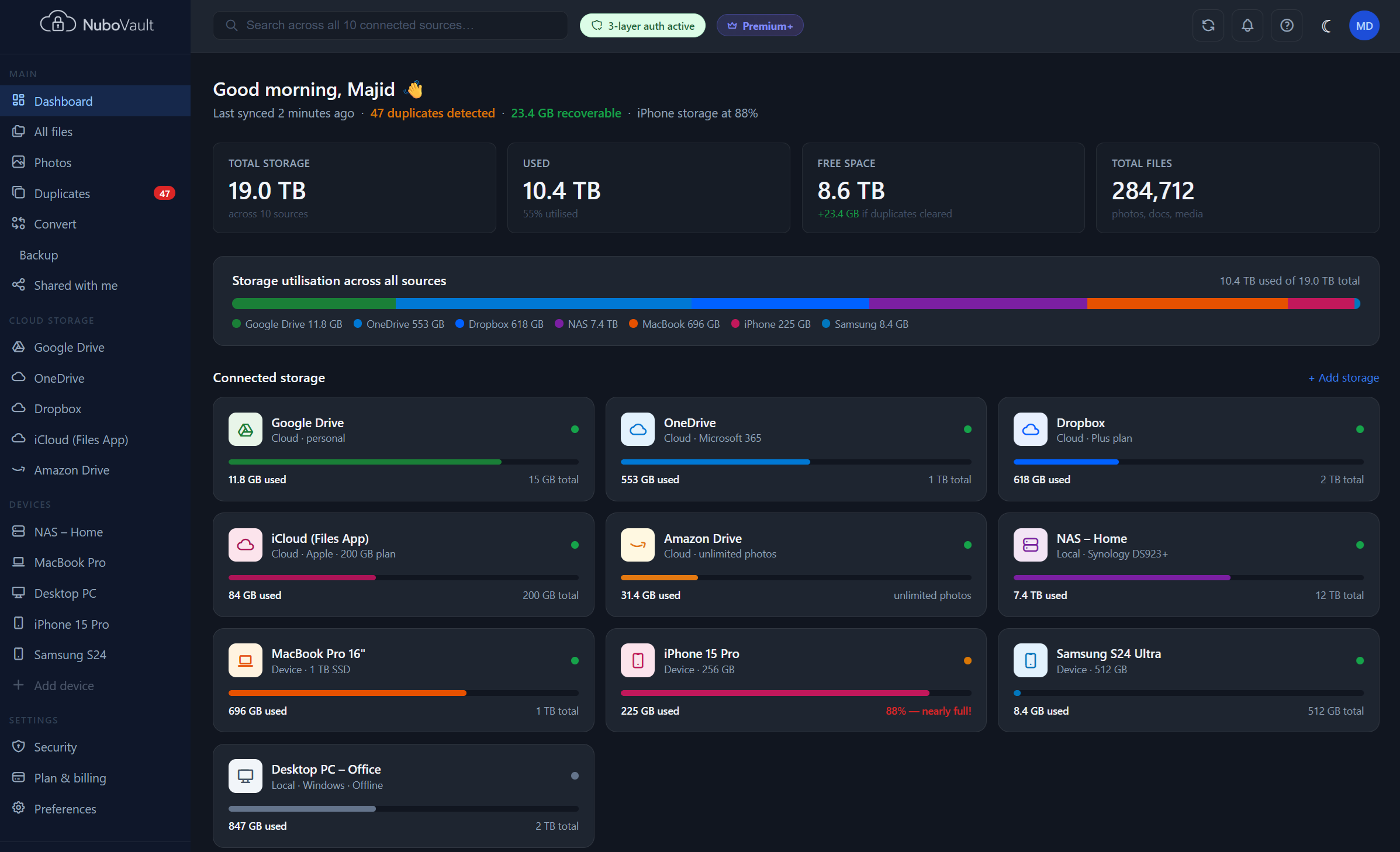Click iPhone 15 Pro card phone icon
Screen dimensions: 1400x852
638,660
